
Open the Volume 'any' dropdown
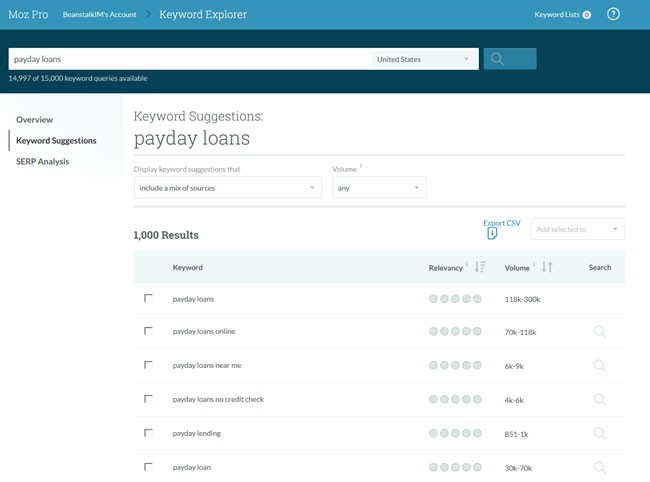[379, 188]
